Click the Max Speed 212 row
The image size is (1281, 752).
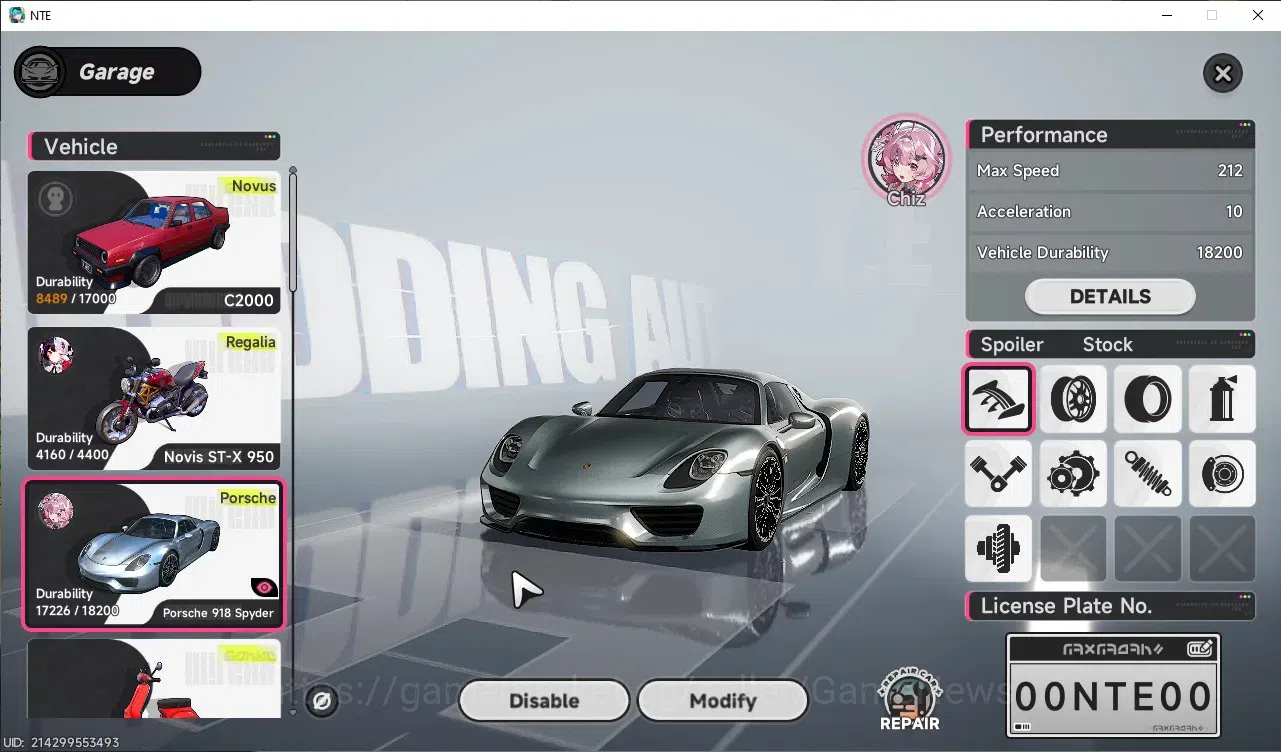[1110, 171]
